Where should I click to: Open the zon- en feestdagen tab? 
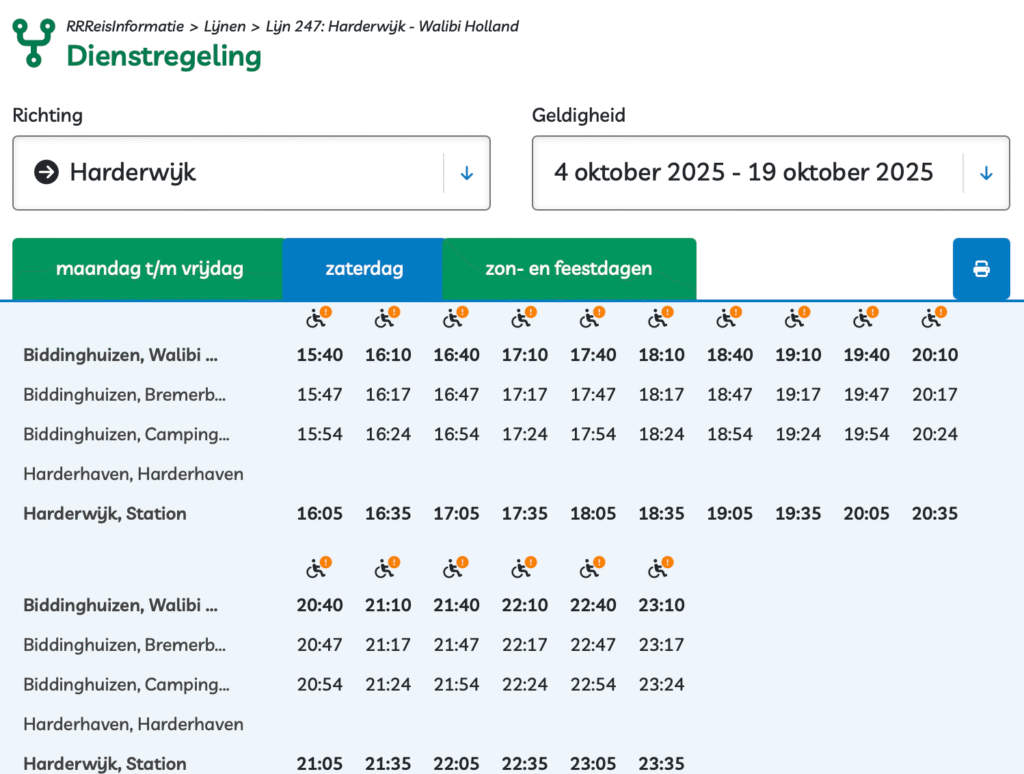568,269
